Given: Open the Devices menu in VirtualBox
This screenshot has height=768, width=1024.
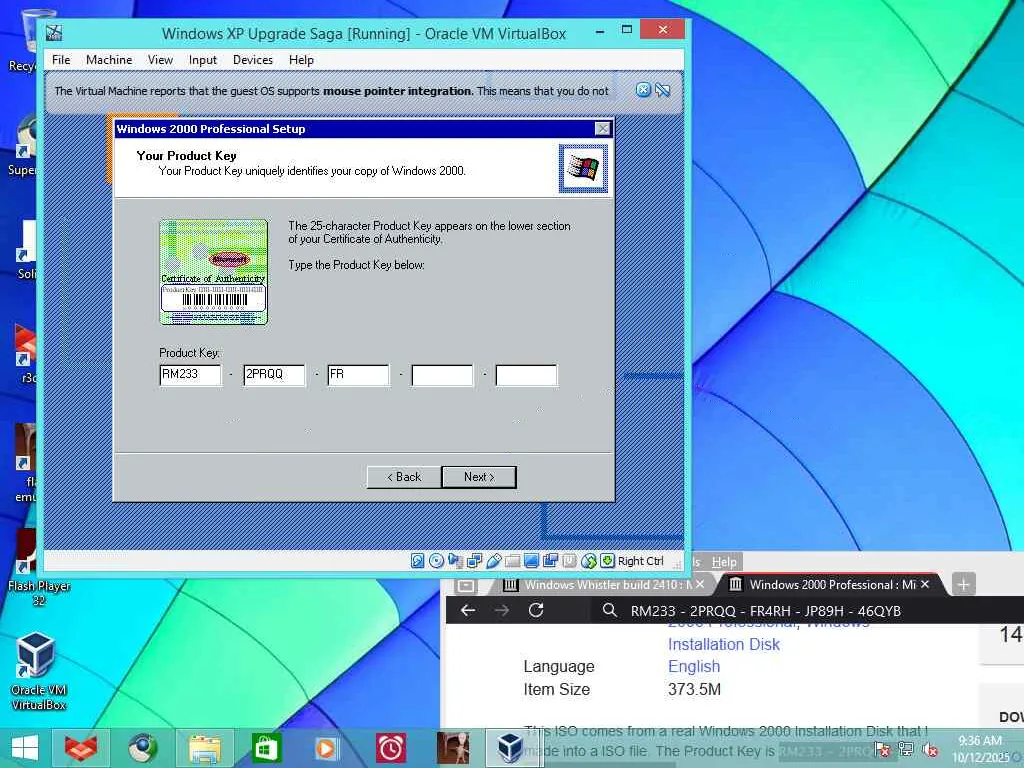Looking at the screenshot, I should (253, 59).
